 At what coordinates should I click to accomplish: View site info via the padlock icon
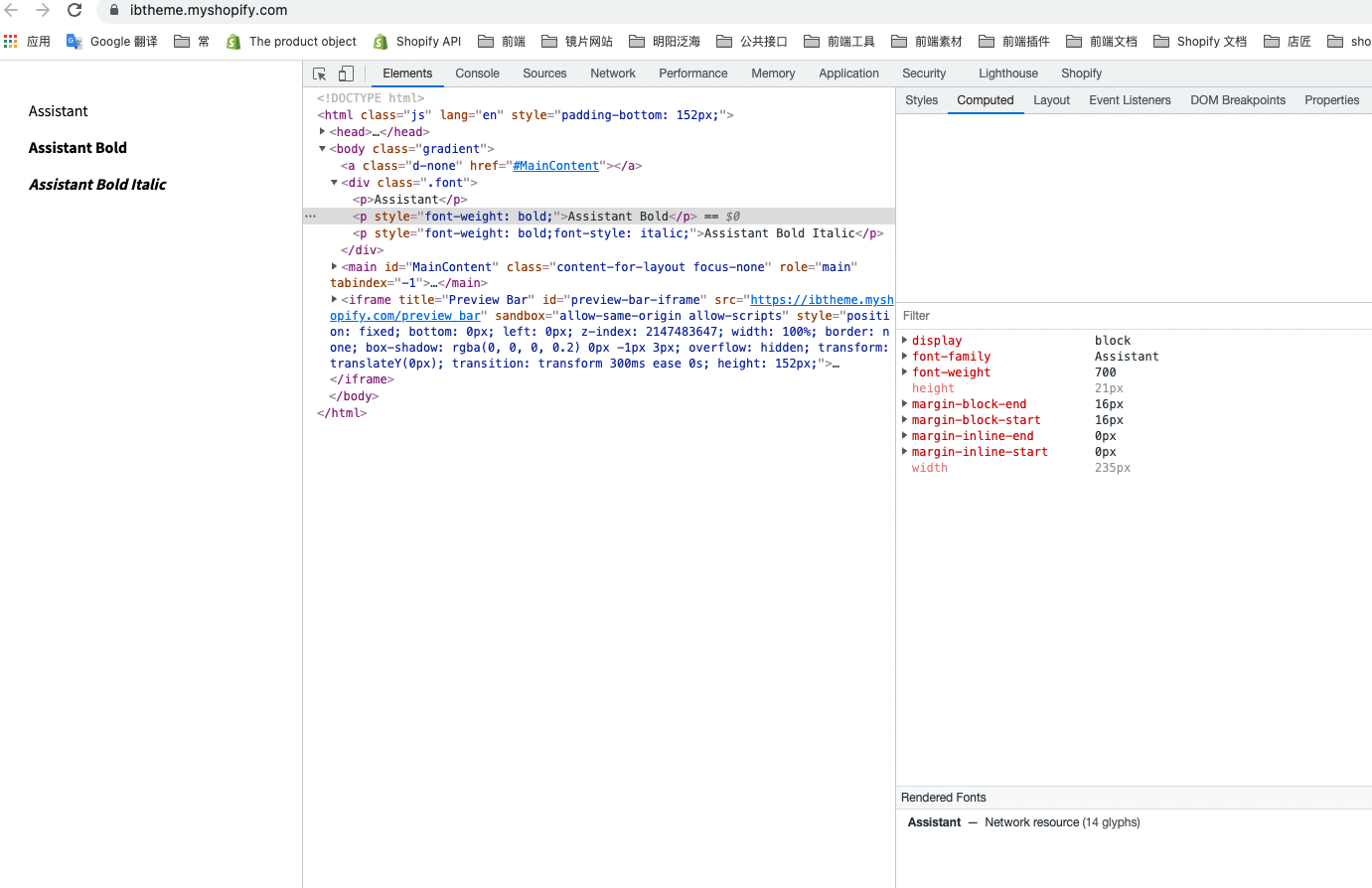point(114,10)
